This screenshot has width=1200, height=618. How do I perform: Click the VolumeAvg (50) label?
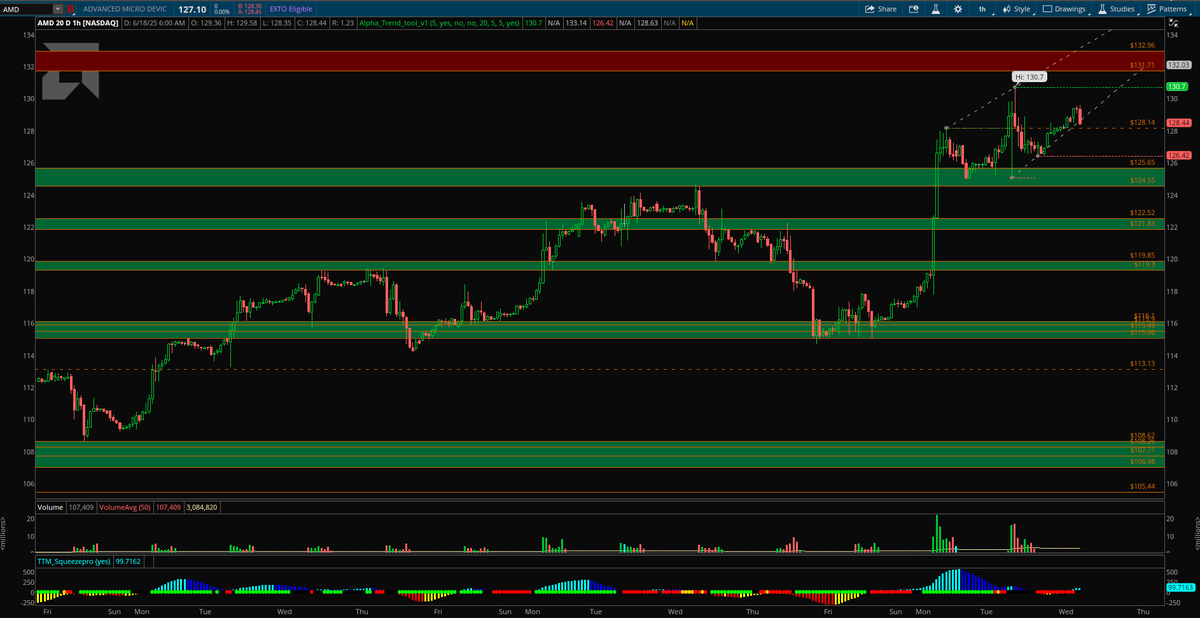pos(124,507)
